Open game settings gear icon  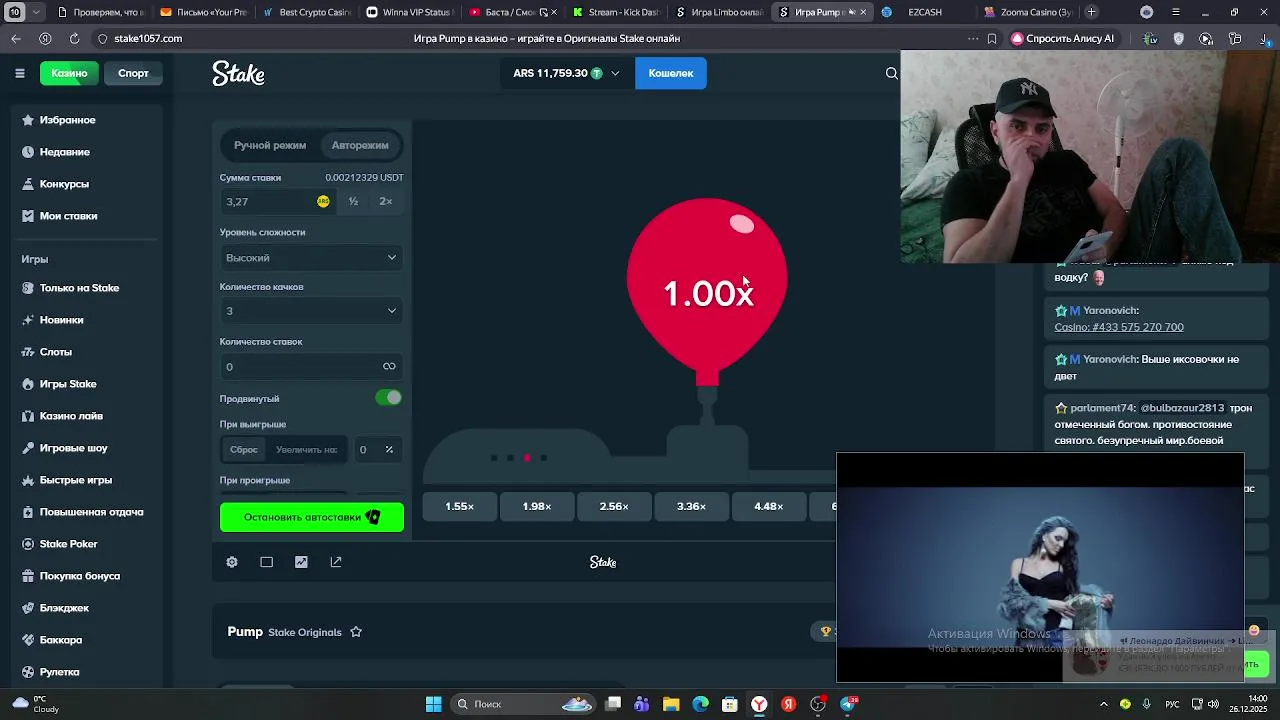[232, 562]
